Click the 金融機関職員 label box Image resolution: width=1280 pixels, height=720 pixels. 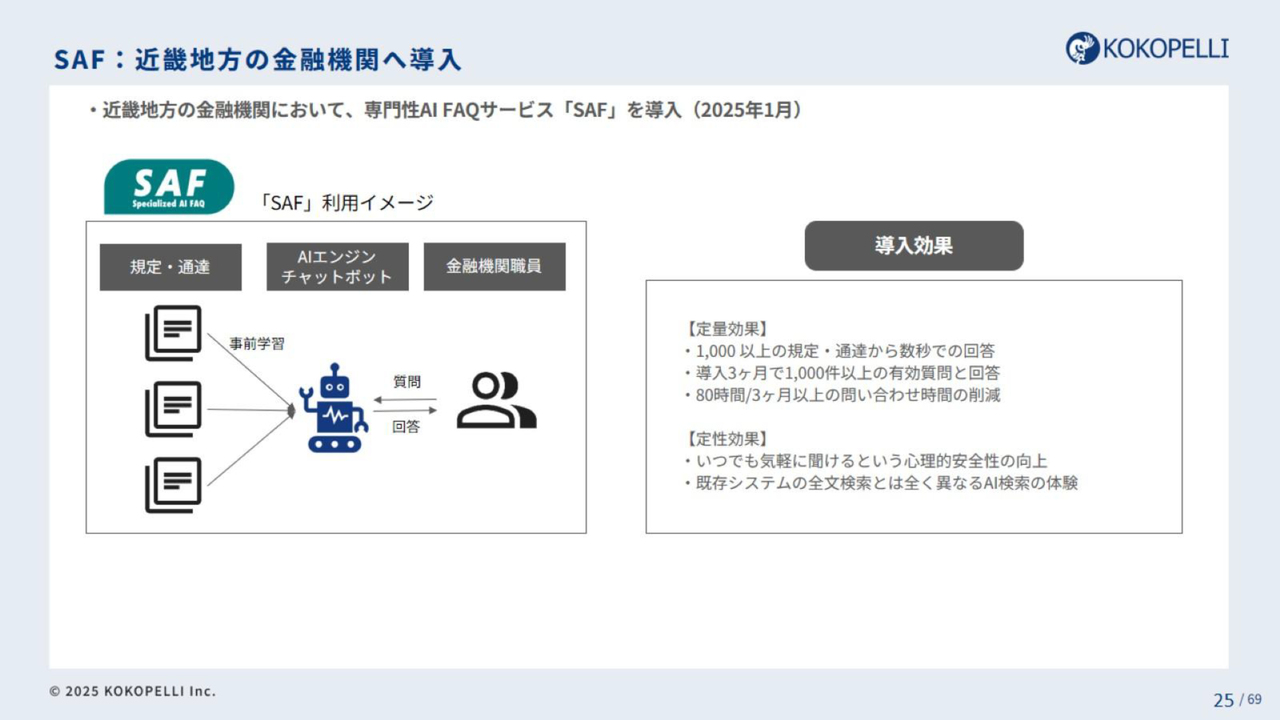(x=494, y=267)
